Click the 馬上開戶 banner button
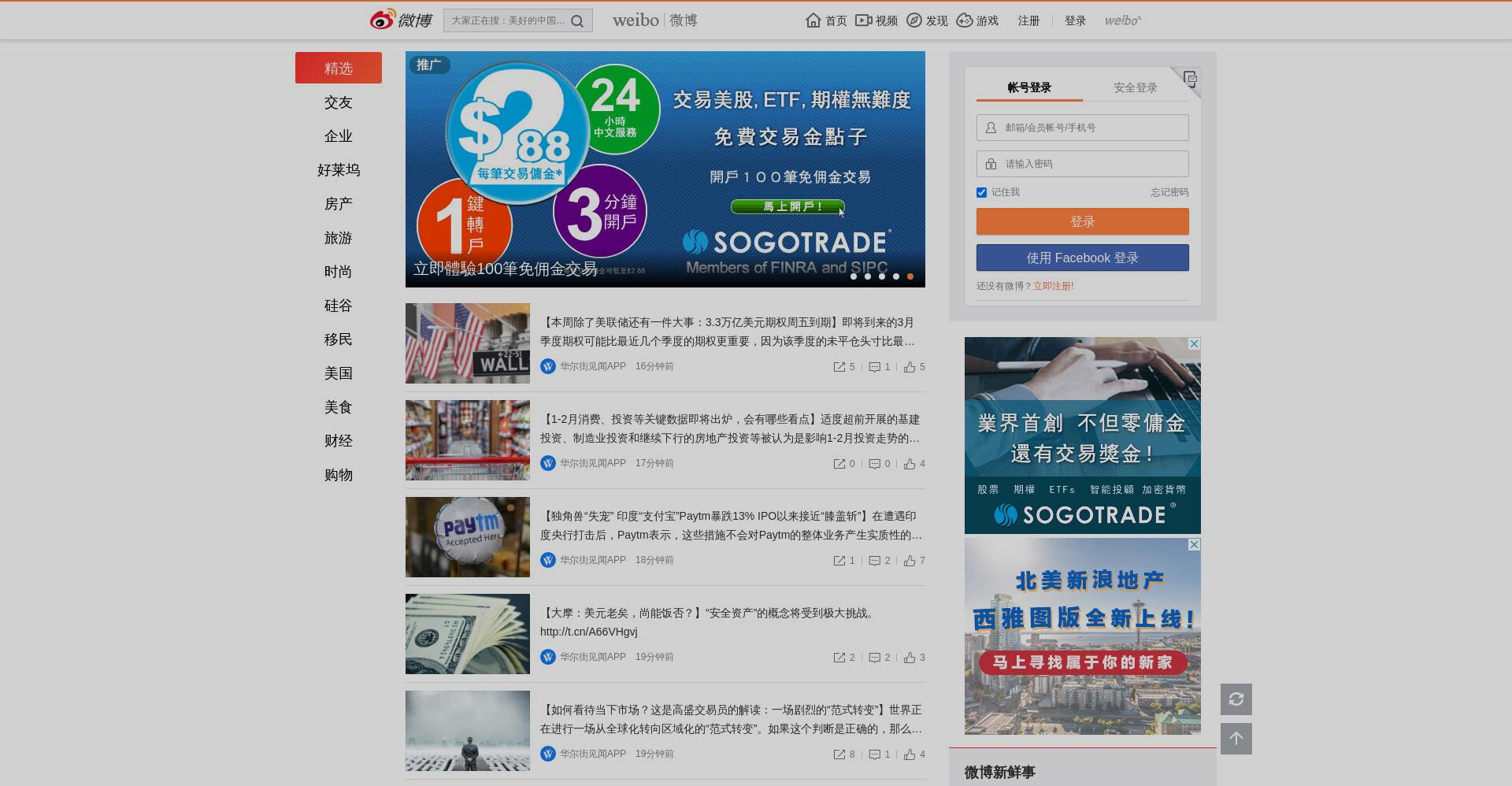Viewport: 1512px width, 786px height. [787, 206]
